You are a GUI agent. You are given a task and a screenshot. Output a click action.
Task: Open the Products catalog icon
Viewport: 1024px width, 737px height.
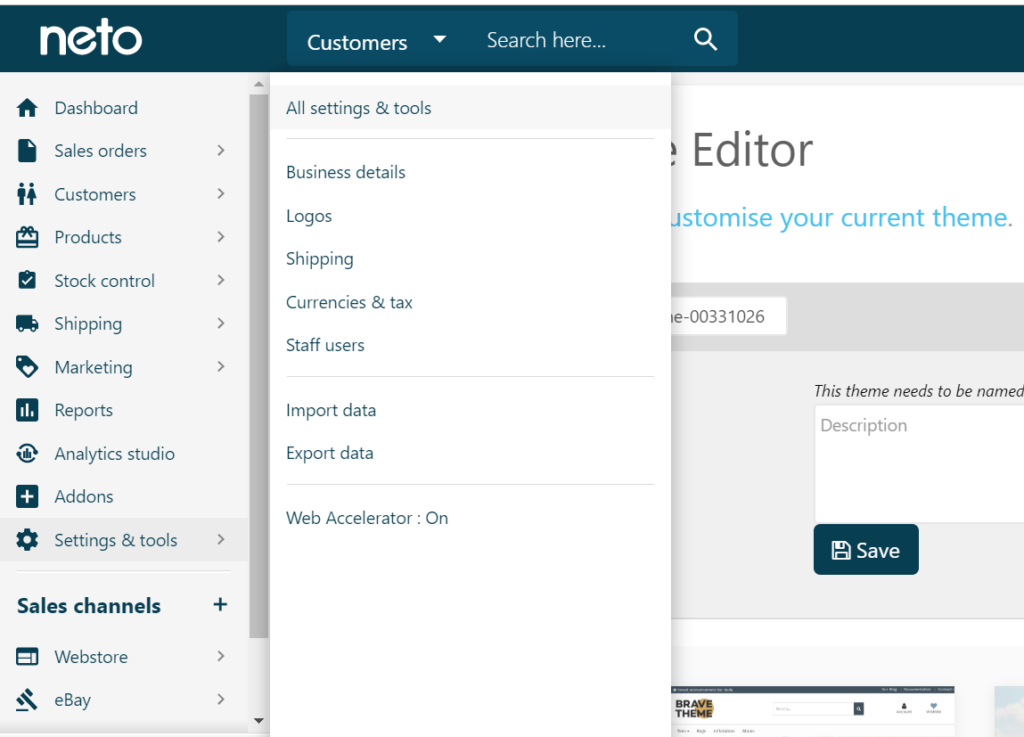tap(27, 237)
